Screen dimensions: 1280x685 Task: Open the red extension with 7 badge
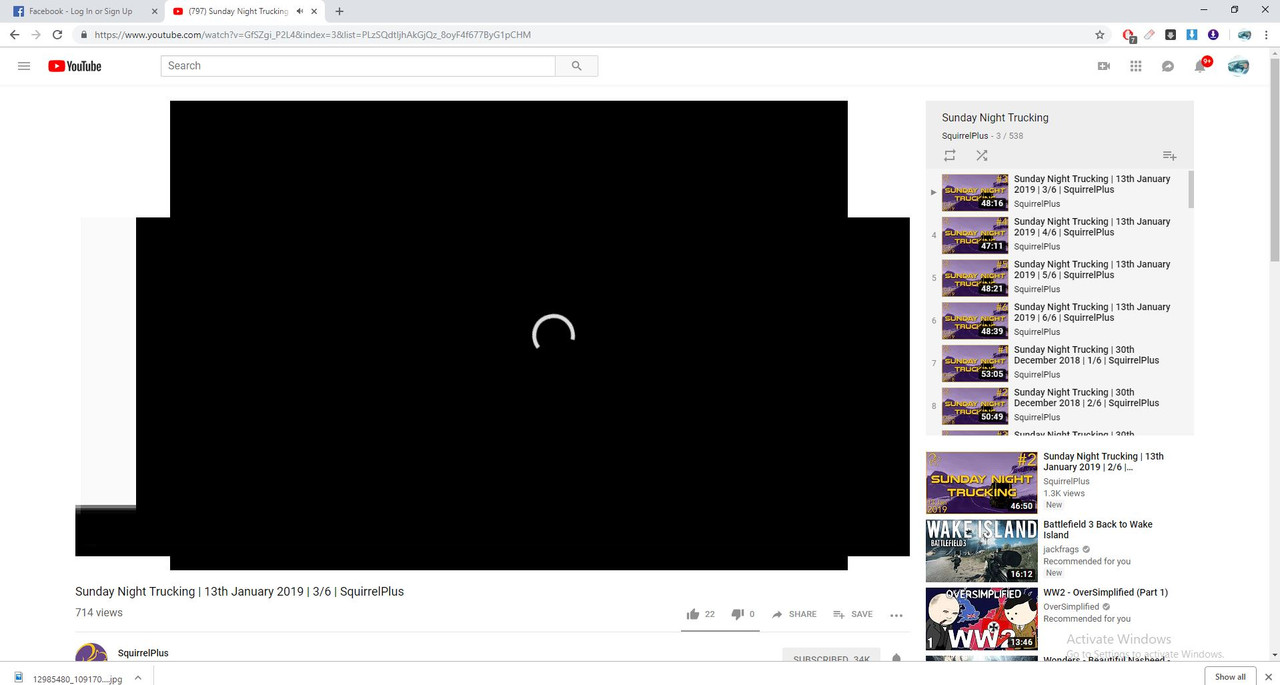[1129, 35]
